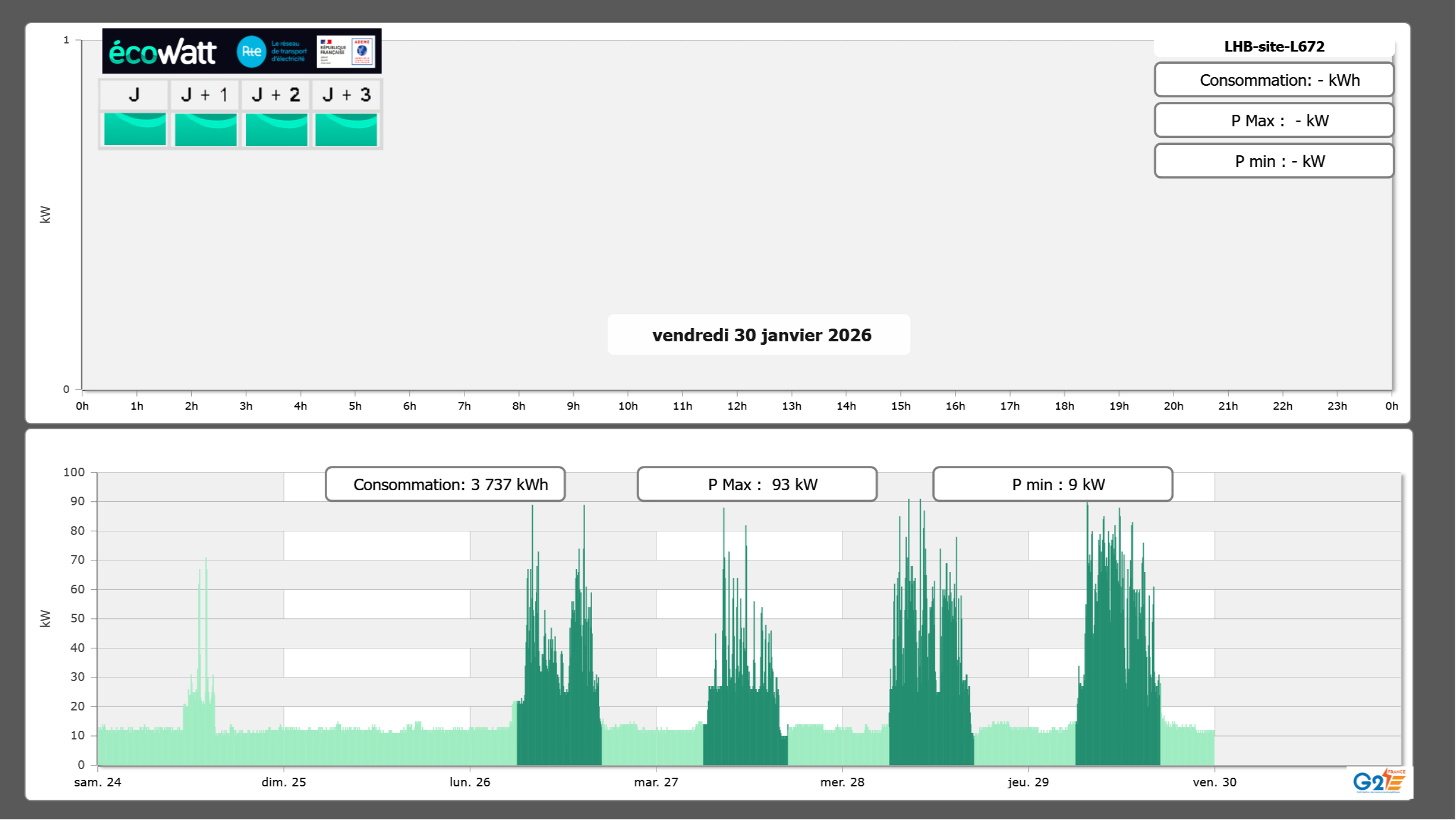The height and width of the screenshot is (820, 1456).
Task: Click weekly Consommation: 3 737 kWh box
Action: coord(445,484)
